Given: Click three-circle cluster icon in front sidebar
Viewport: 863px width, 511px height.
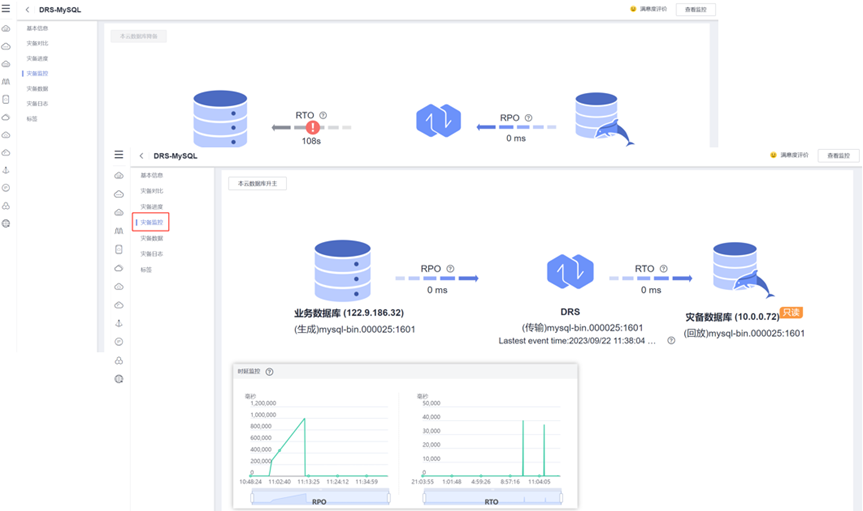Looking at the screenshot, I should point(119,361).
